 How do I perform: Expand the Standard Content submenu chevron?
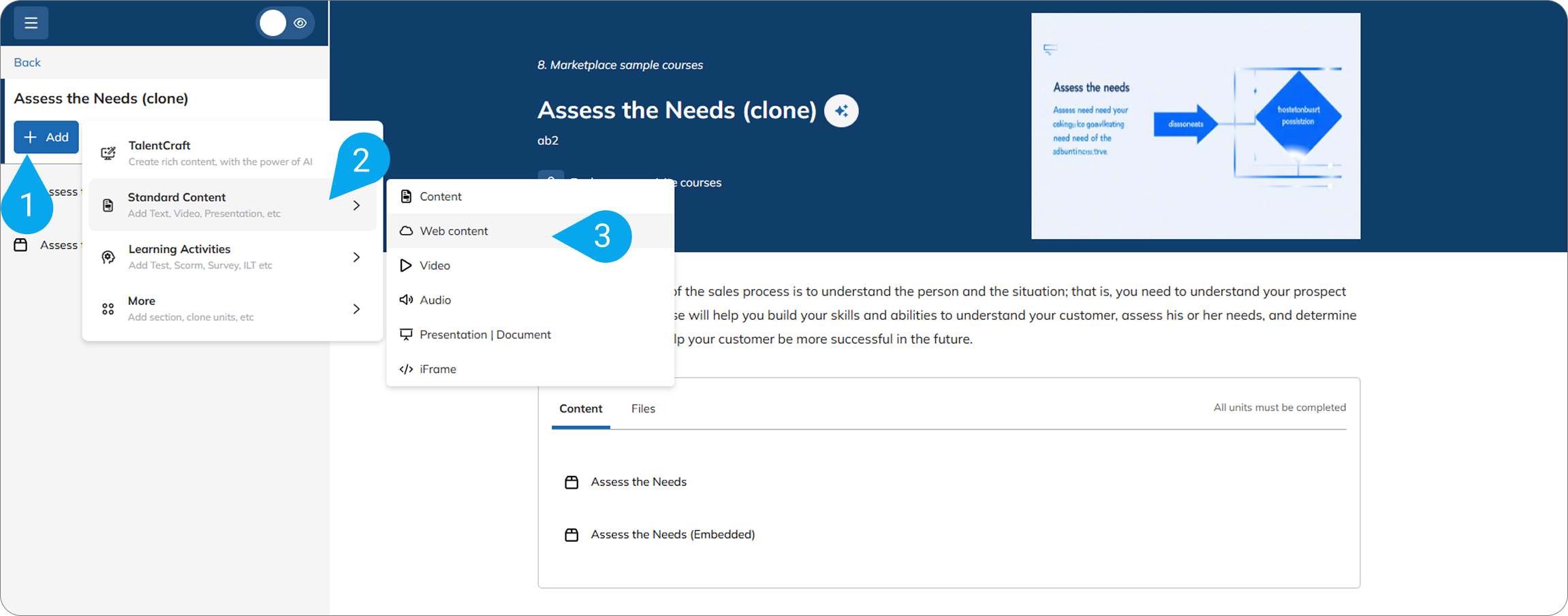point(357,206)
